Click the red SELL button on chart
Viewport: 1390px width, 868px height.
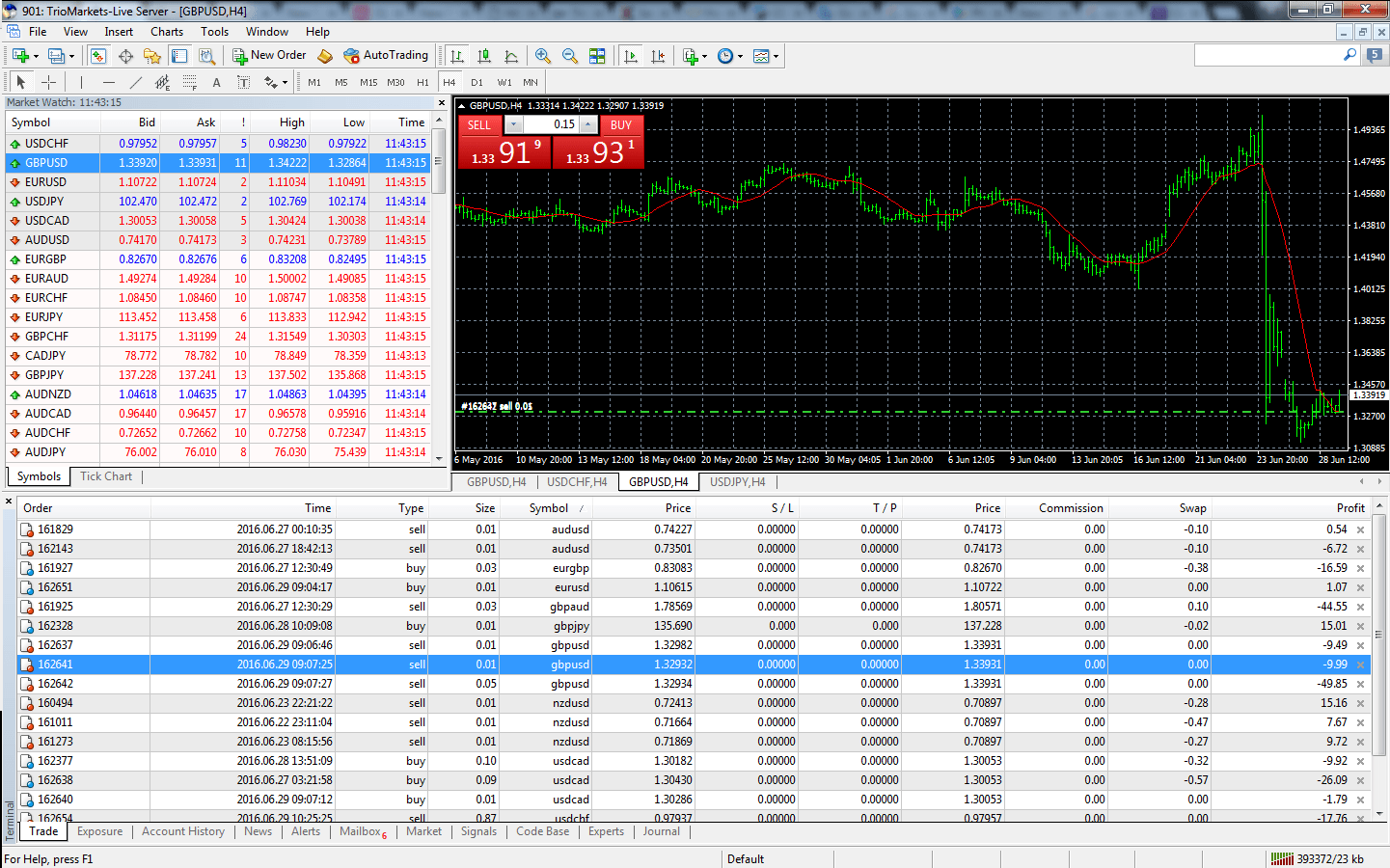pos(479,124)
